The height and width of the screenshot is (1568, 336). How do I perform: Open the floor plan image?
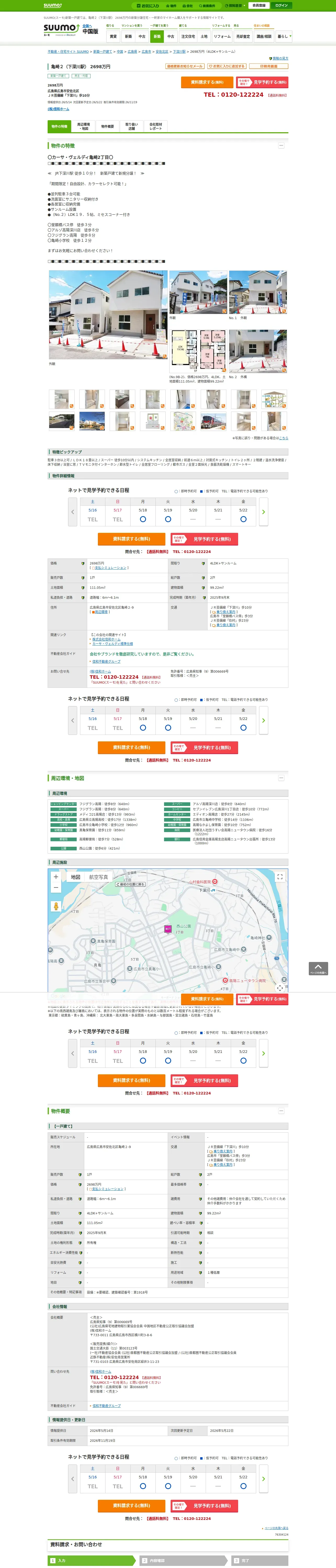pyautogui.click(x=198, y=351)
